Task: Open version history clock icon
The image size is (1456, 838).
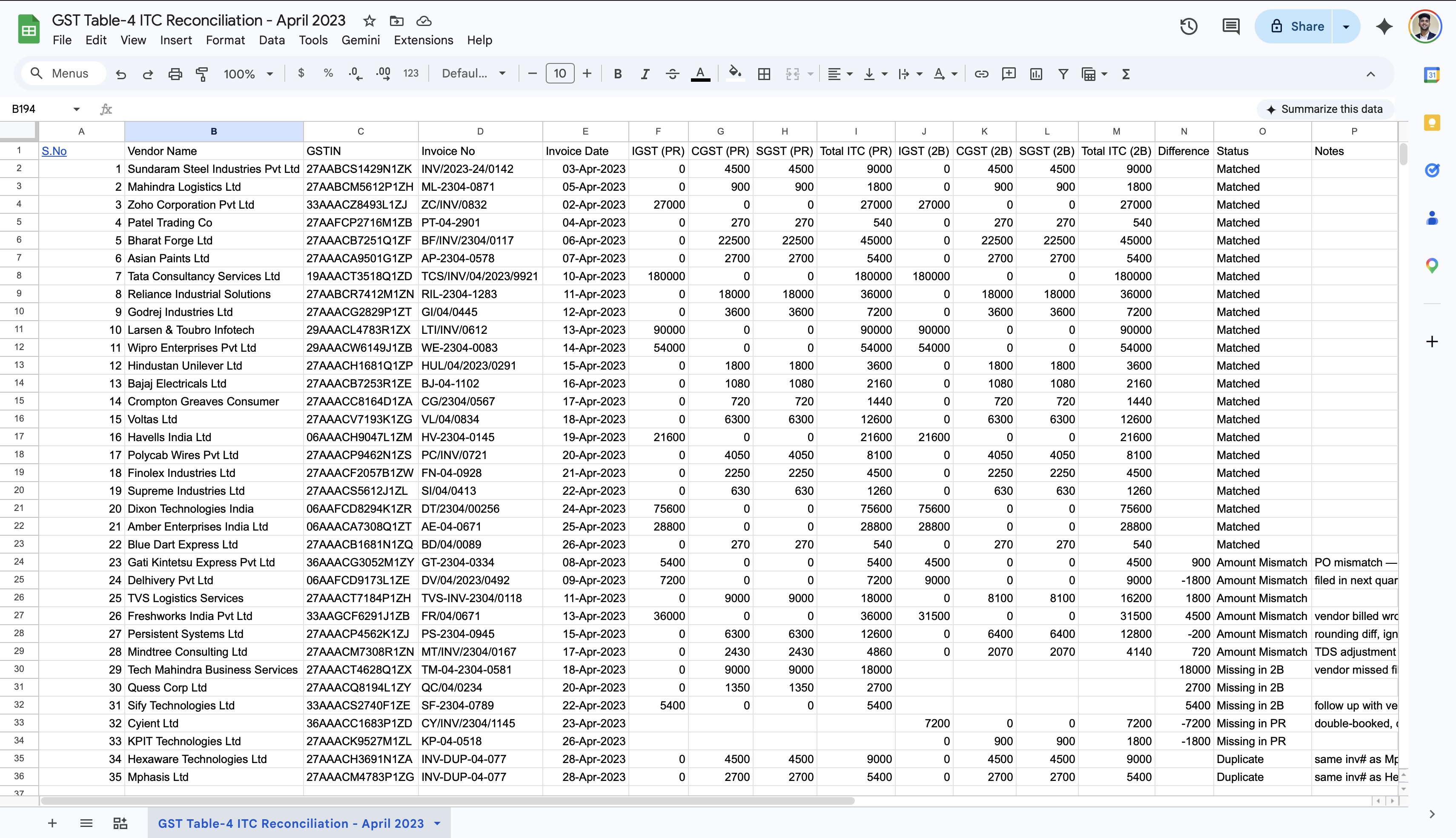Action: coord(1189,26)
